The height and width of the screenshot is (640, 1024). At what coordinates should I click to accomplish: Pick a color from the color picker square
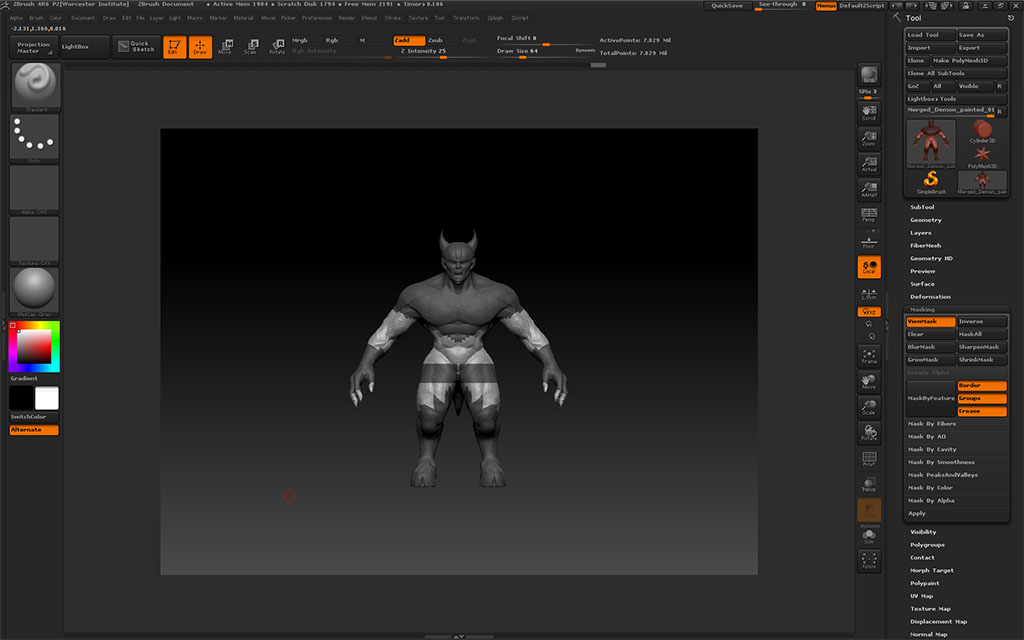(x=35, y=346)
